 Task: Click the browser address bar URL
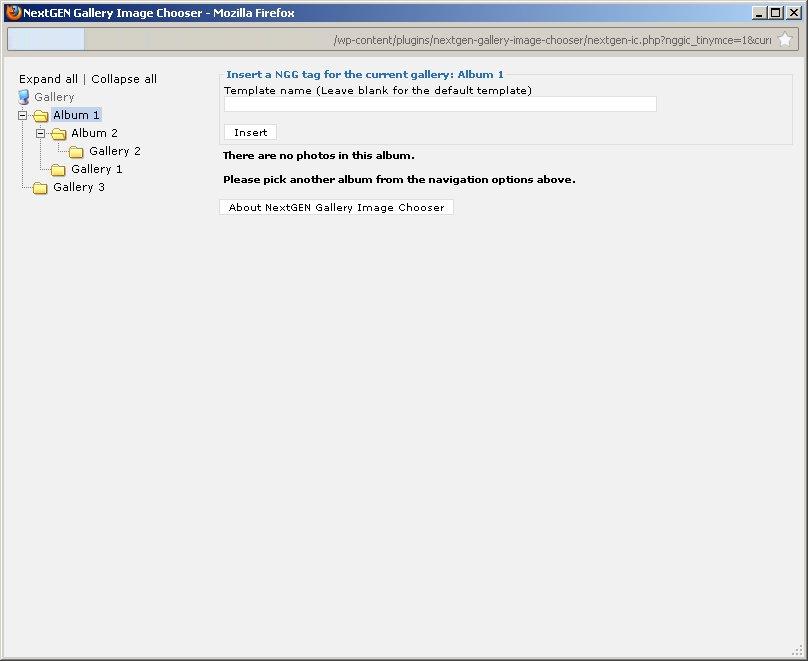(552, 40)
